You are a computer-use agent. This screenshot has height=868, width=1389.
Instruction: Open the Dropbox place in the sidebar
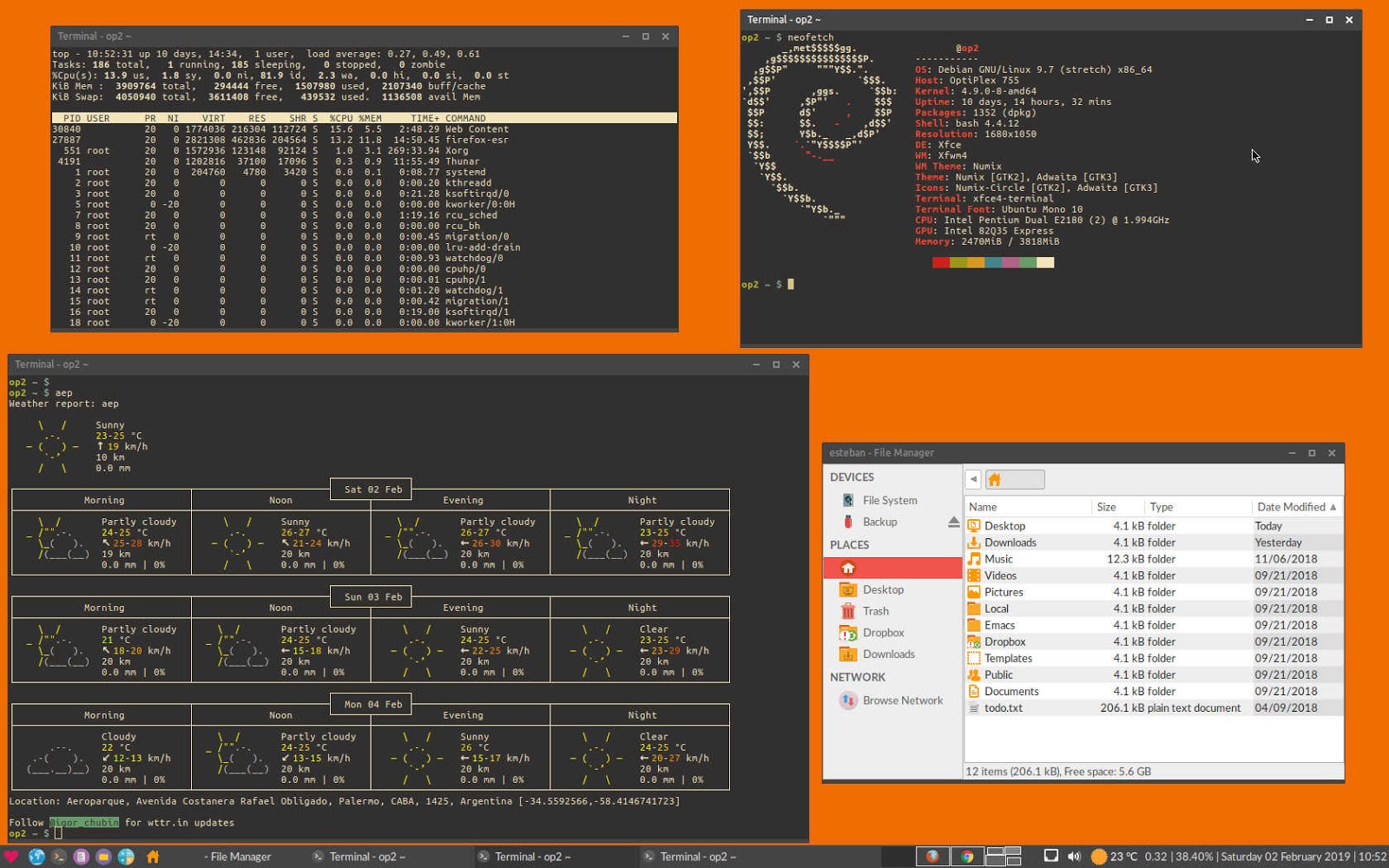tap(884, 632)
